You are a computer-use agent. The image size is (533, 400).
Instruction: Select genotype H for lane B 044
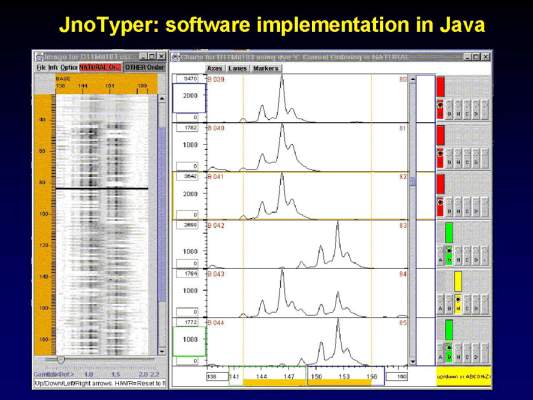(458, 353)
